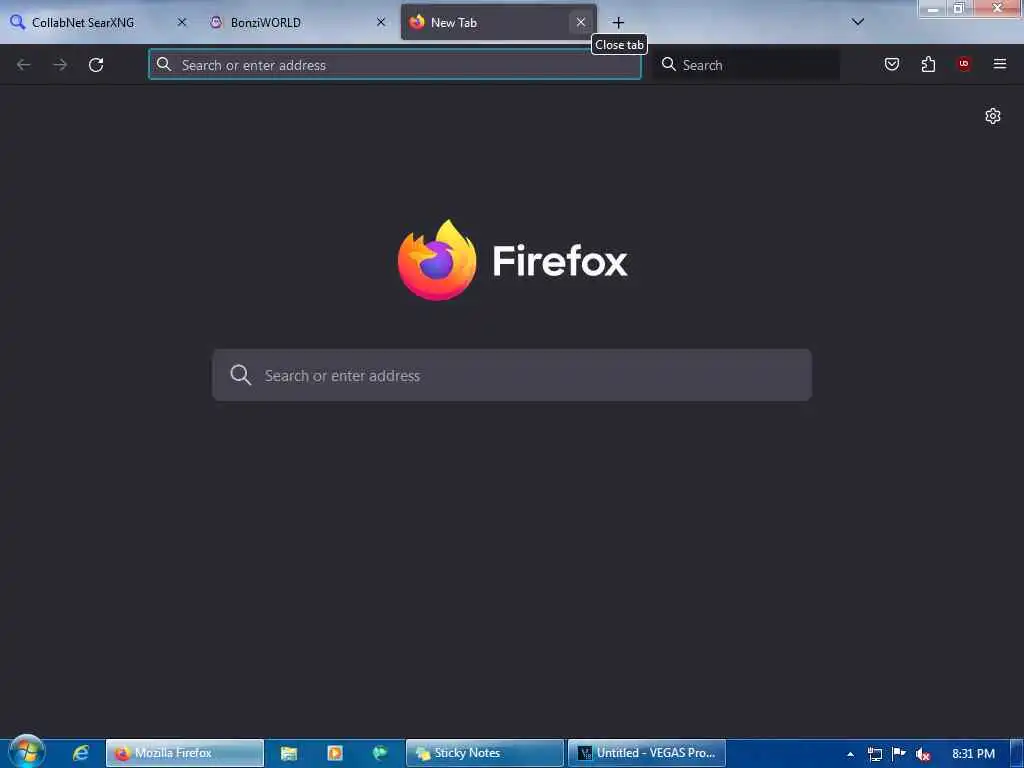The image size is (1024, 768).
Task: Click the page's center search field
Action: pyautogui.click(x=512, y=376)
